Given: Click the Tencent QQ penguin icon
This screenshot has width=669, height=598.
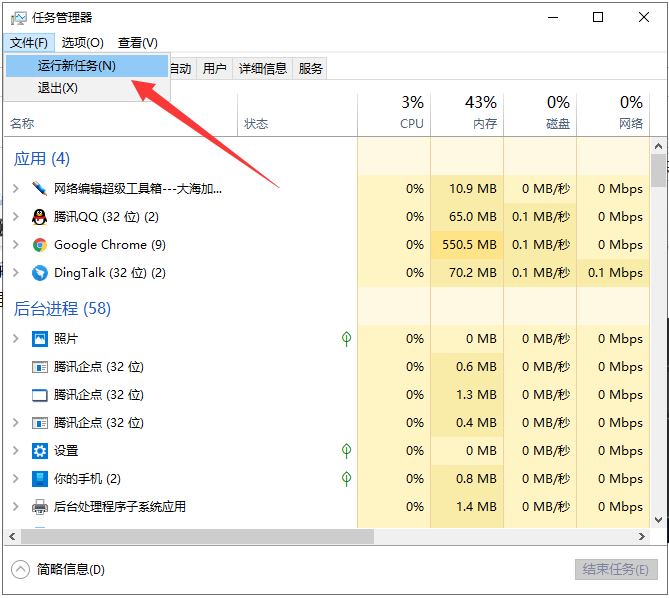Looking at the screenshot, I should click(x=40, y=217).
